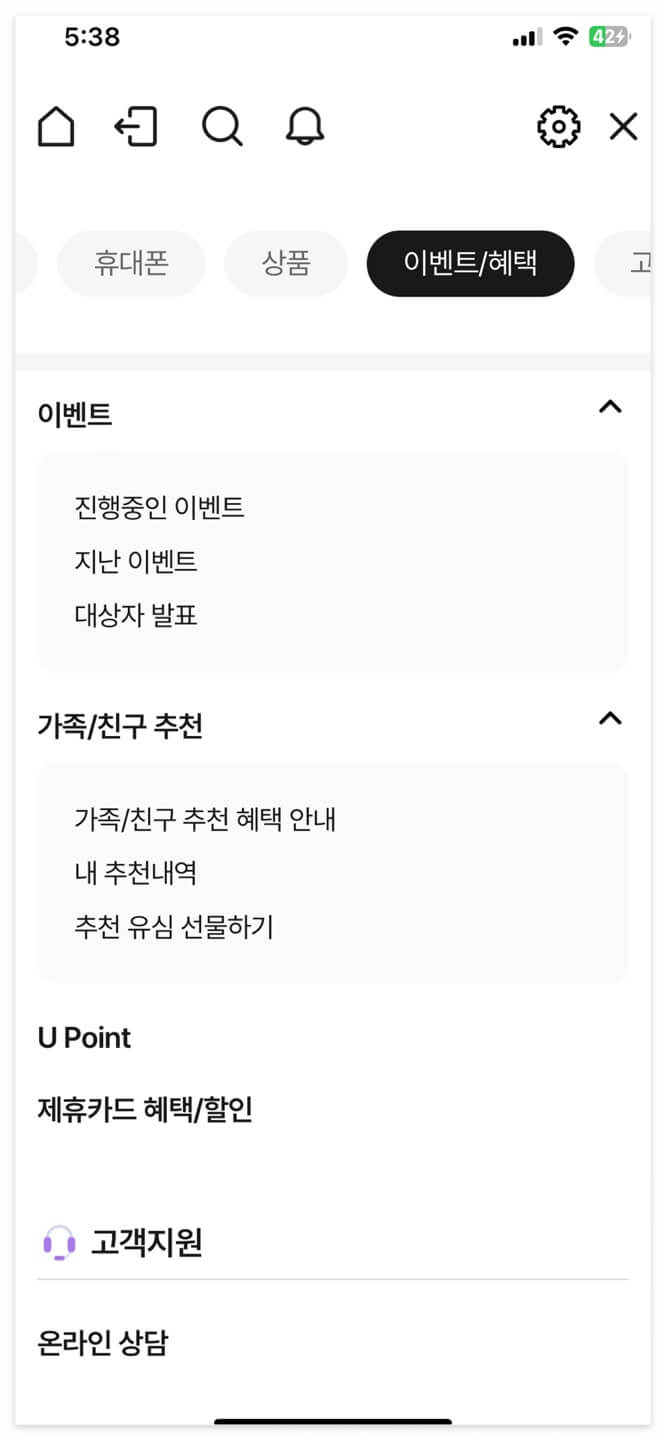Tap the Wi-Fi icon in the status bar
Screen dimensions: 666x1440
(x=567, y=35)
